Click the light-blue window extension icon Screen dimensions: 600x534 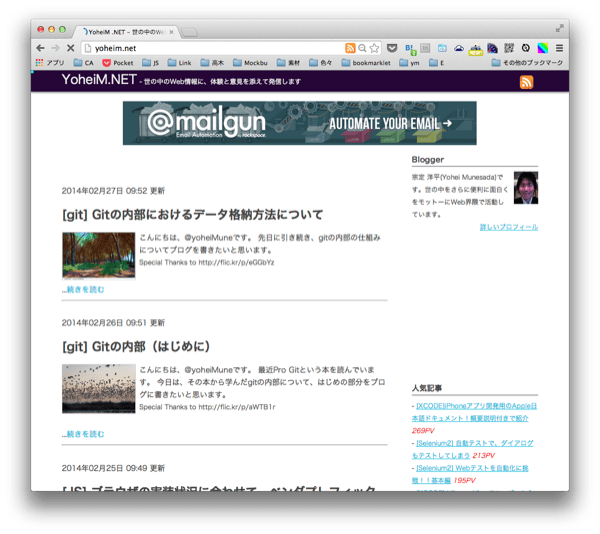[442, 48]
